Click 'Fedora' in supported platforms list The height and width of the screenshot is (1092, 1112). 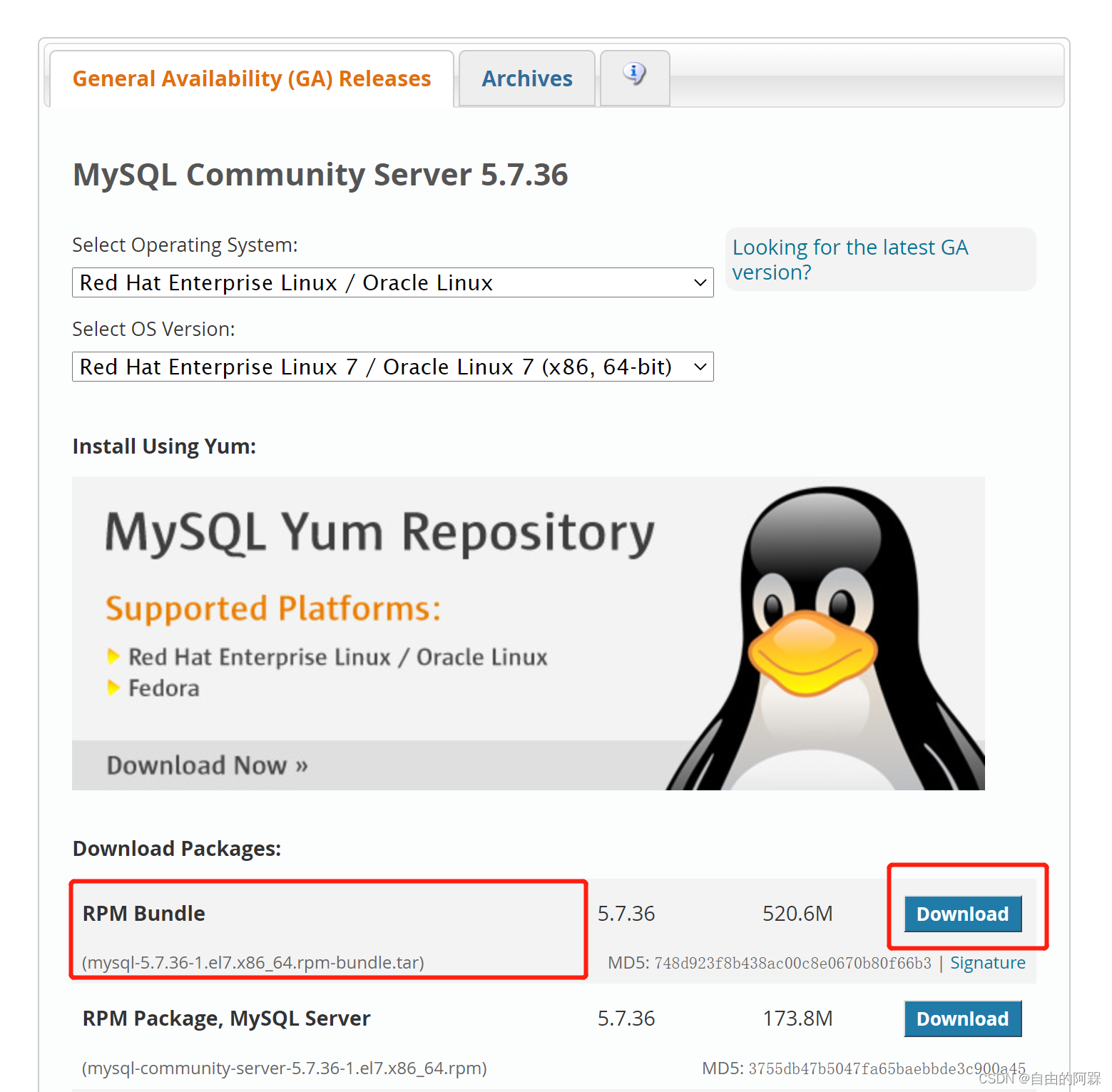(163, 688)
